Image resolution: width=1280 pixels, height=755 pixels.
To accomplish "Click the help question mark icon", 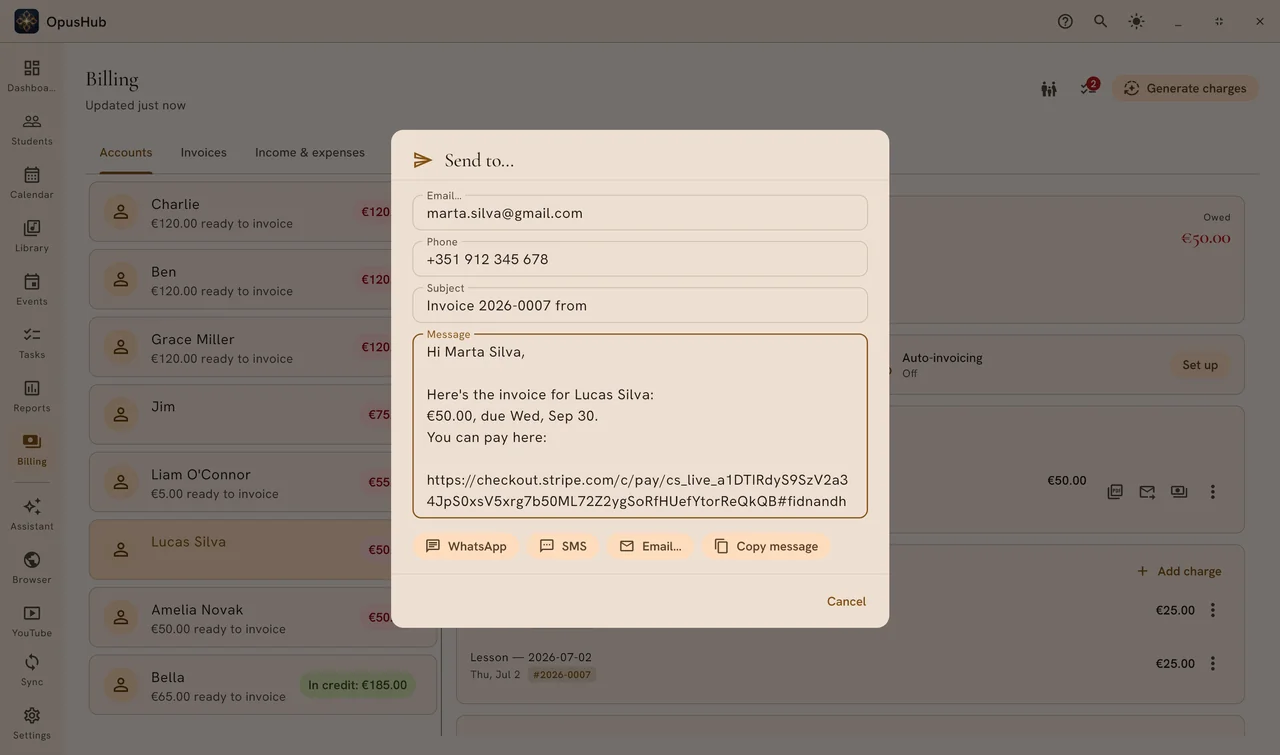I will click(x=1065, y=21).
